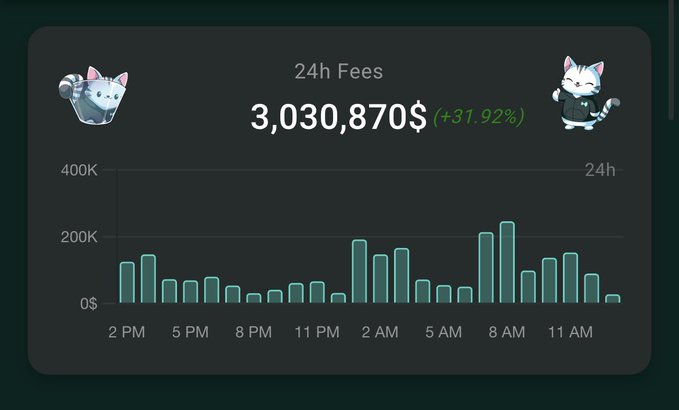Click the page scrollbar thumb at right edge
The image size is (679, 410).
(x=673, y=61)
